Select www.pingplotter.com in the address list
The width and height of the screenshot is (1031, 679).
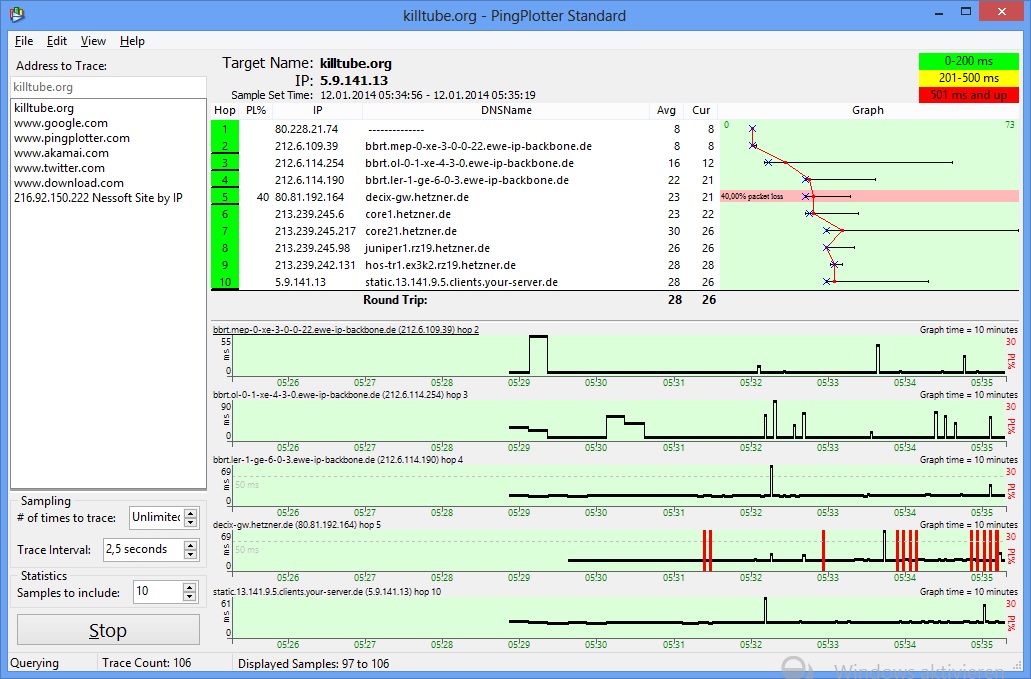[x=72, y=138]
